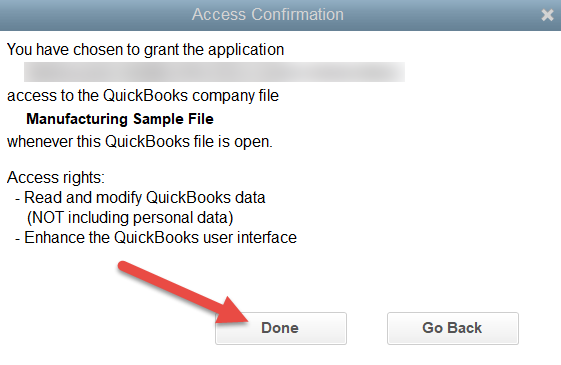
Task: Click the blurred application name field
Action: pos(214,72)
